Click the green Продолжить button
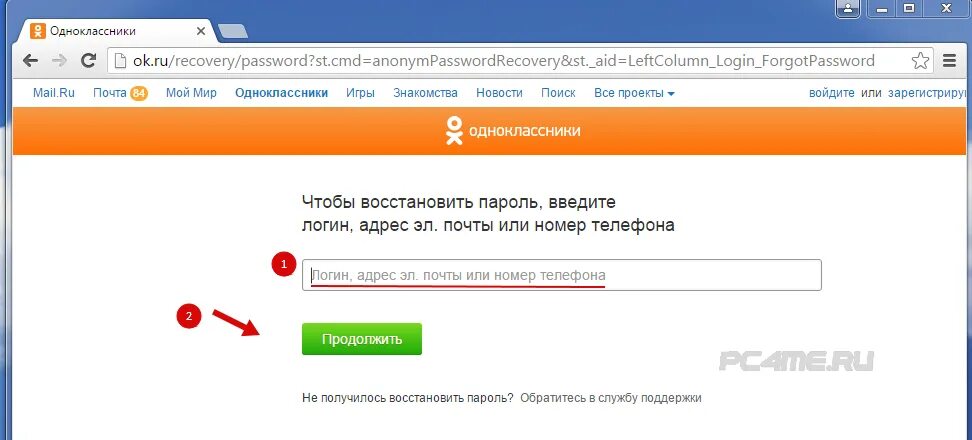The width and height of the screenshot is (972, 440). (362, 339)
